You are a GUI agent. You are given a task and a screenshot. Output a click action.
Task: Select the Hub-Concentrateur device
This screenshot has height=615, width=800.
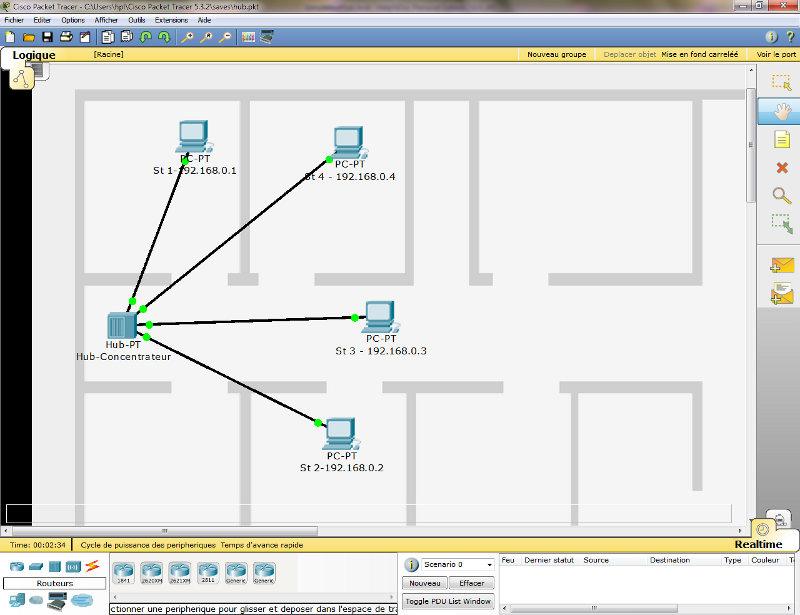coord(122,325)
